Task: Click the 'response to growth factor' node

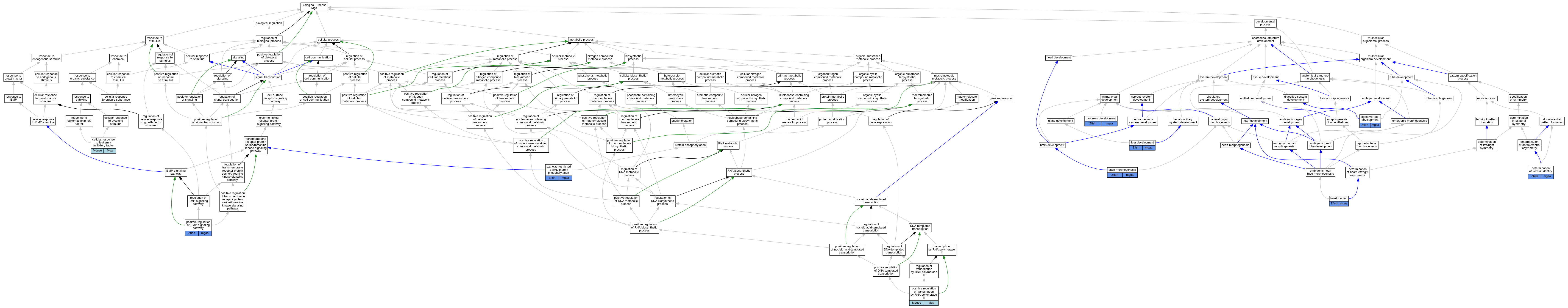Action: (13, 77)
